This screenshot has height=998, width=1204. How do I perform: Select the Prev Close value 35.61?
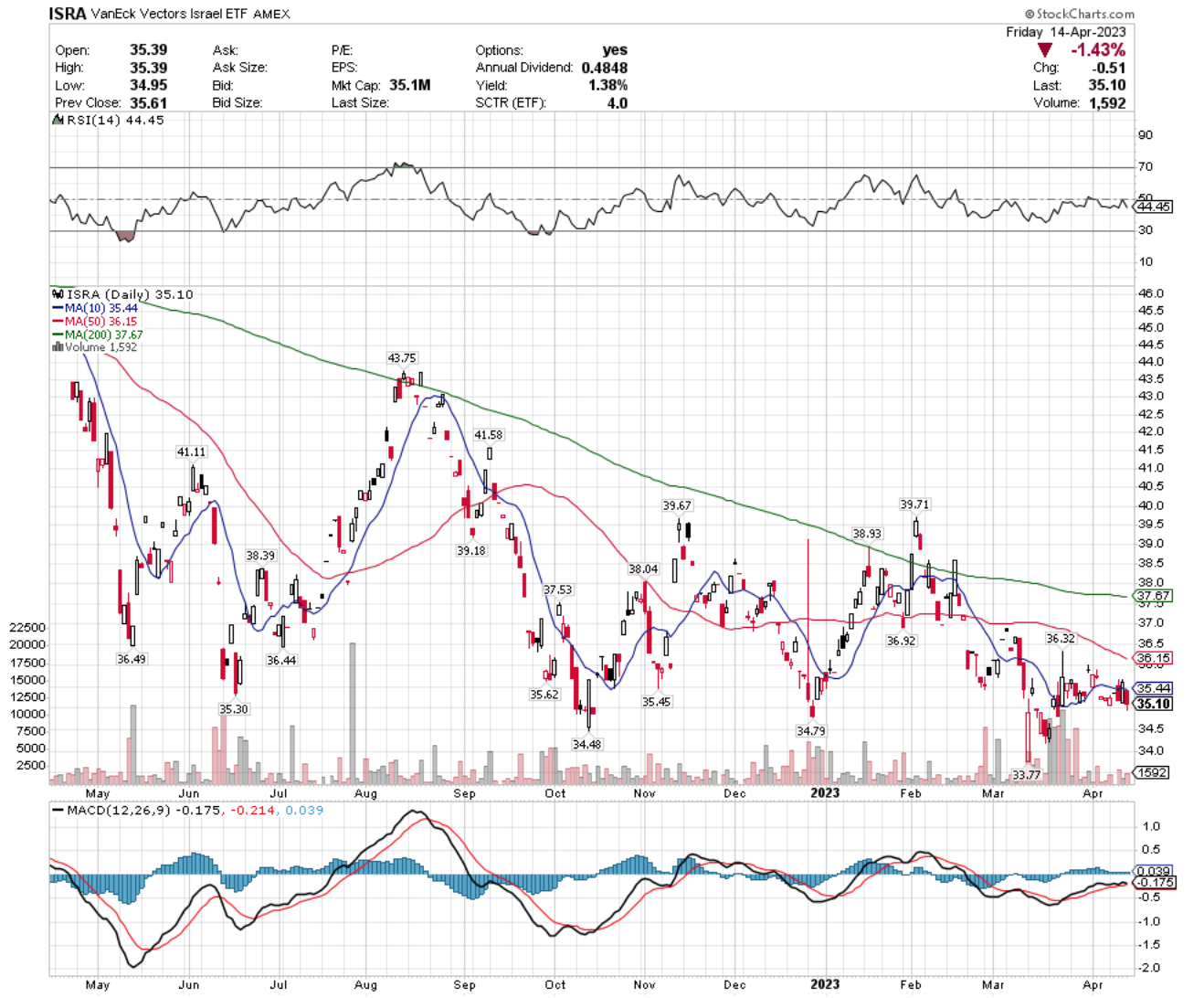point(148,102)
